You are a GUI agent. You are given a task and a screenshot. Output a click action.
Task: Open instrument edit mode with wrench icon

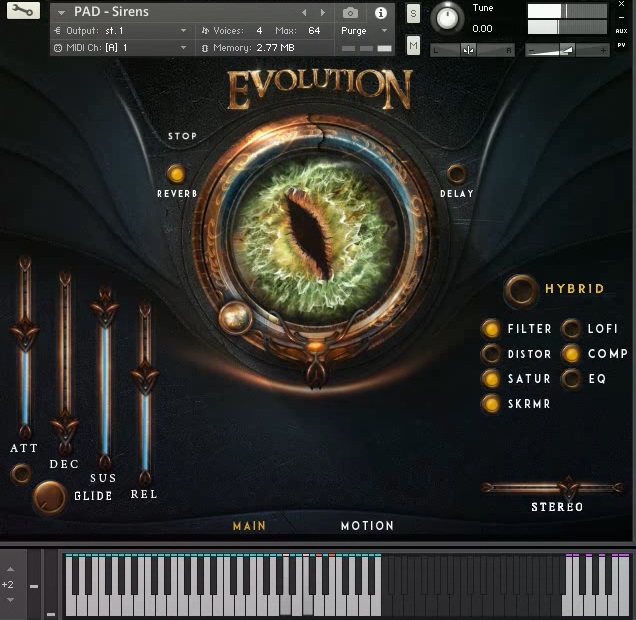(x=23, y=10)
